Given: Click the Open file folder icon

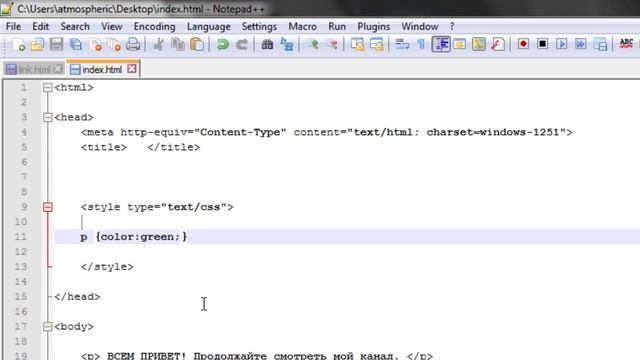Looking at the screenshot, I should click(37, 44).
